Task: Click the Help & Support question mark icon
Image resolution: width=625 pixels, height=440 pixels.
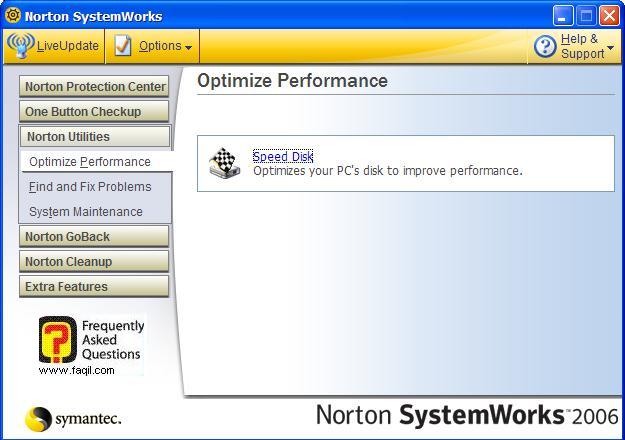Action: click(x=545, y=46)
